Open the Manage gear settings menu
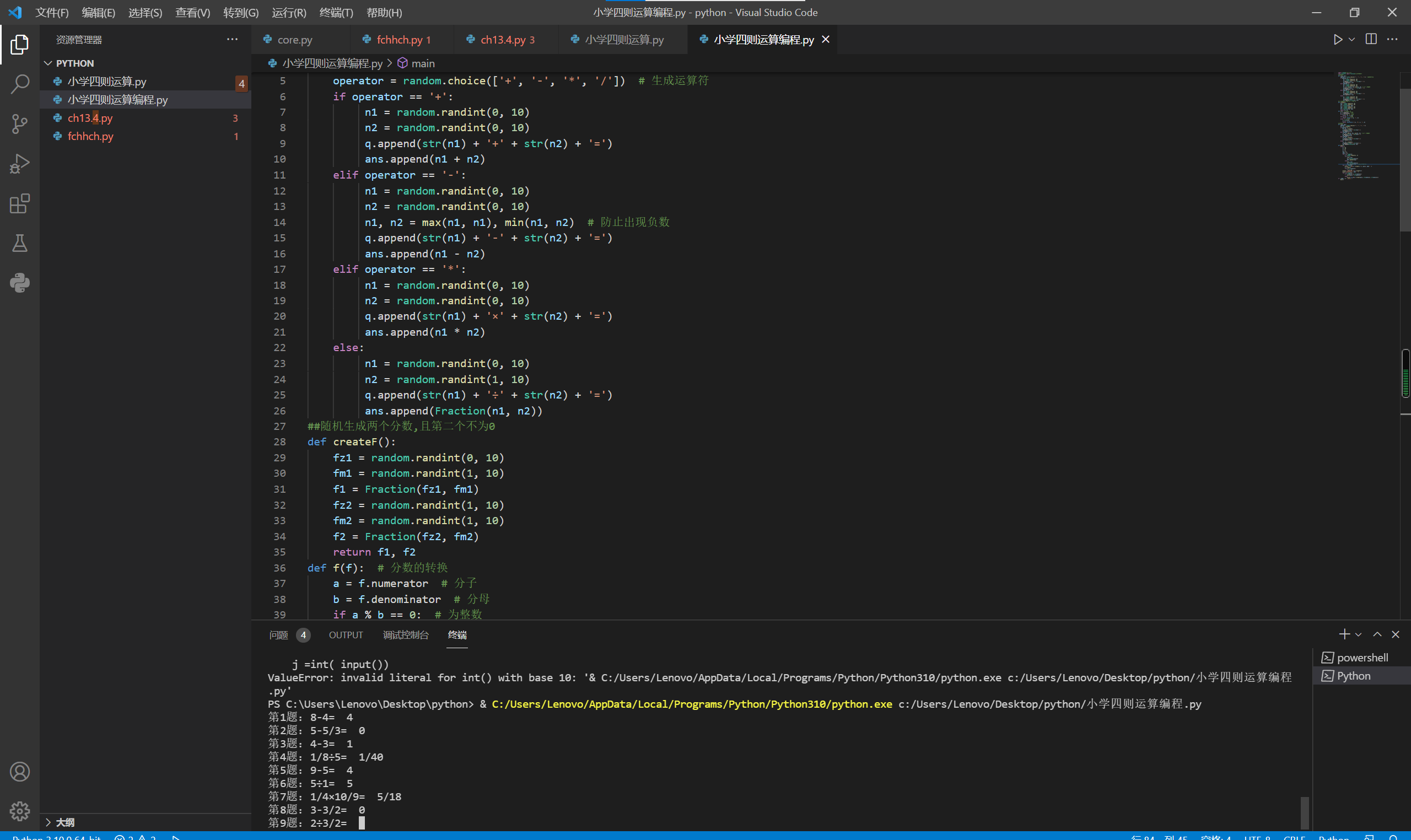Viewport: 1411px width, 840px height. coord(20,811)
